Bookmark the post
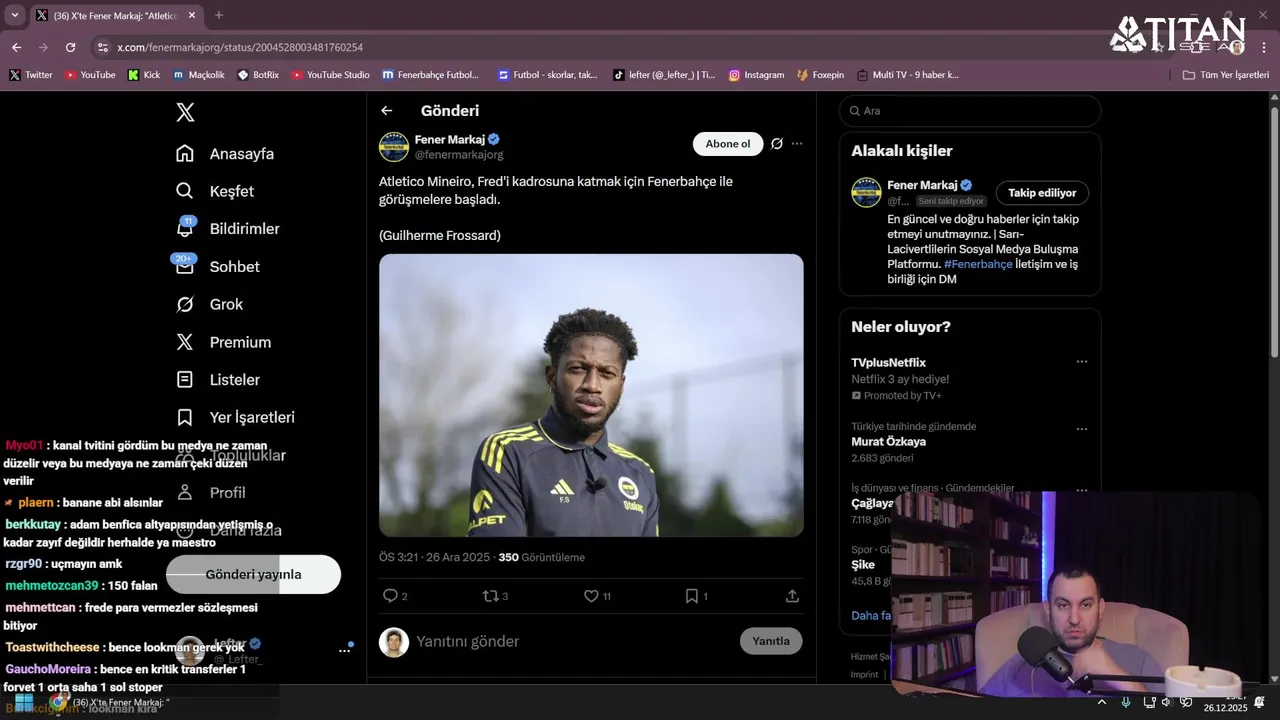Viewport: 1280px width, 720px height. [691, 596]
